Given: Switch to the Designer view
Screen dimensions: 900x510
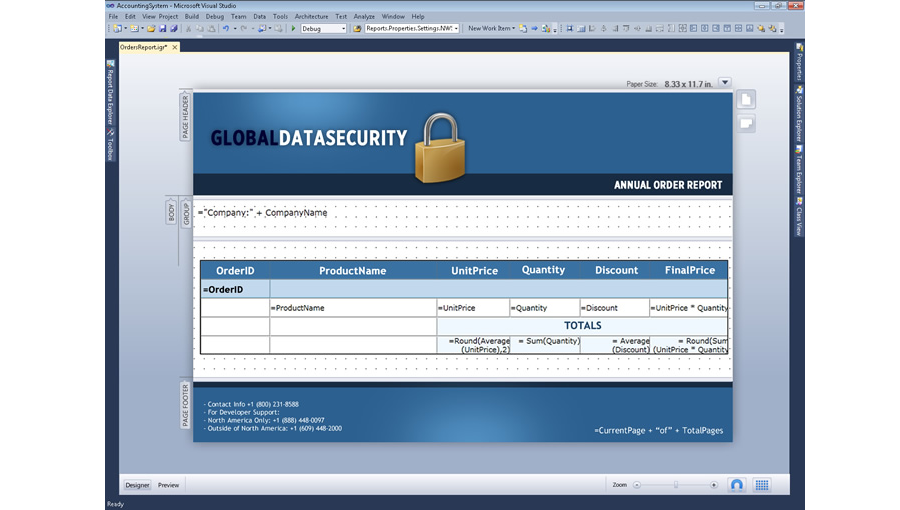Looking at the screenshot, I should coord(137,485).
